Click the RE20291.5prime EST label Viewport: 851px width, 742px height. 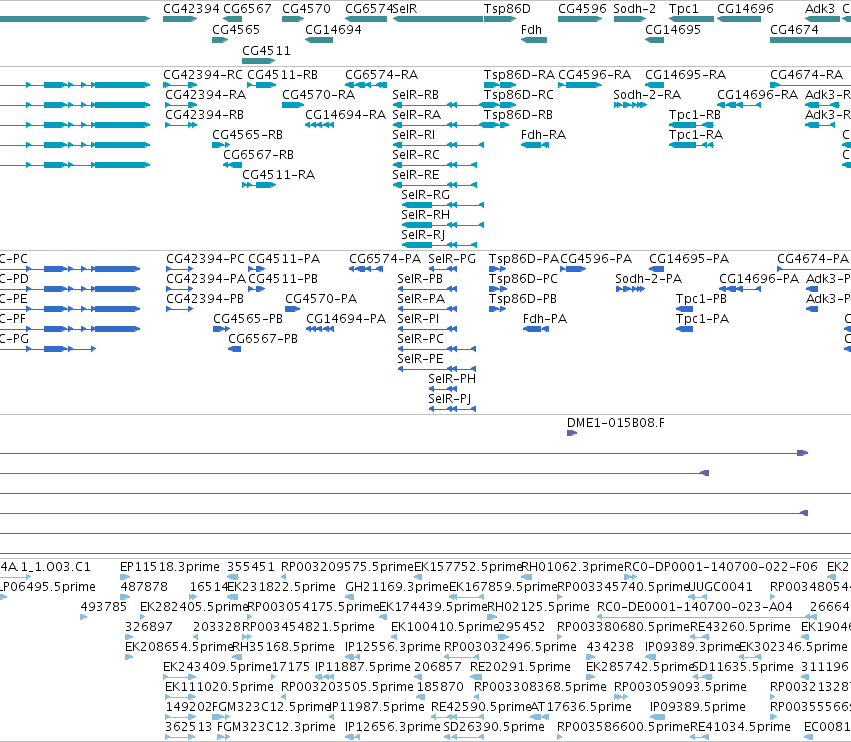[x=520, y=667]
